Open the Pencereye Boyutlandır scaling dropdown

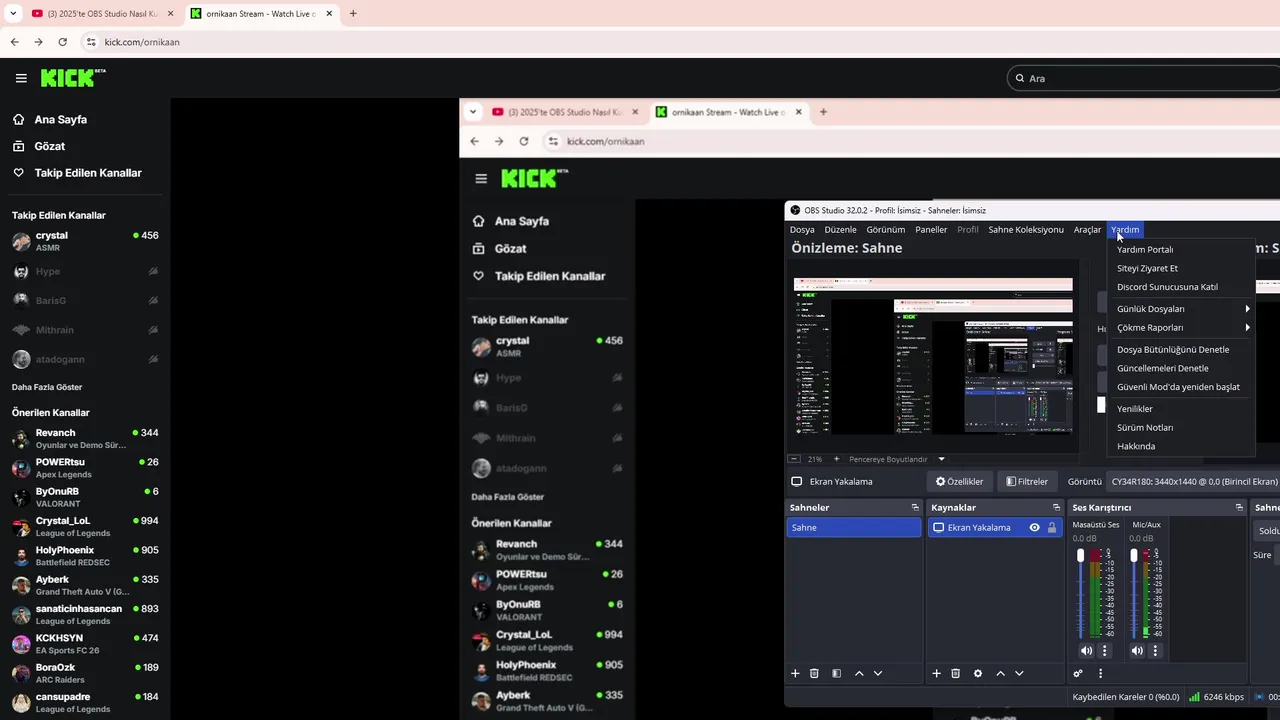pyautogui.click(x=897, y=459)
